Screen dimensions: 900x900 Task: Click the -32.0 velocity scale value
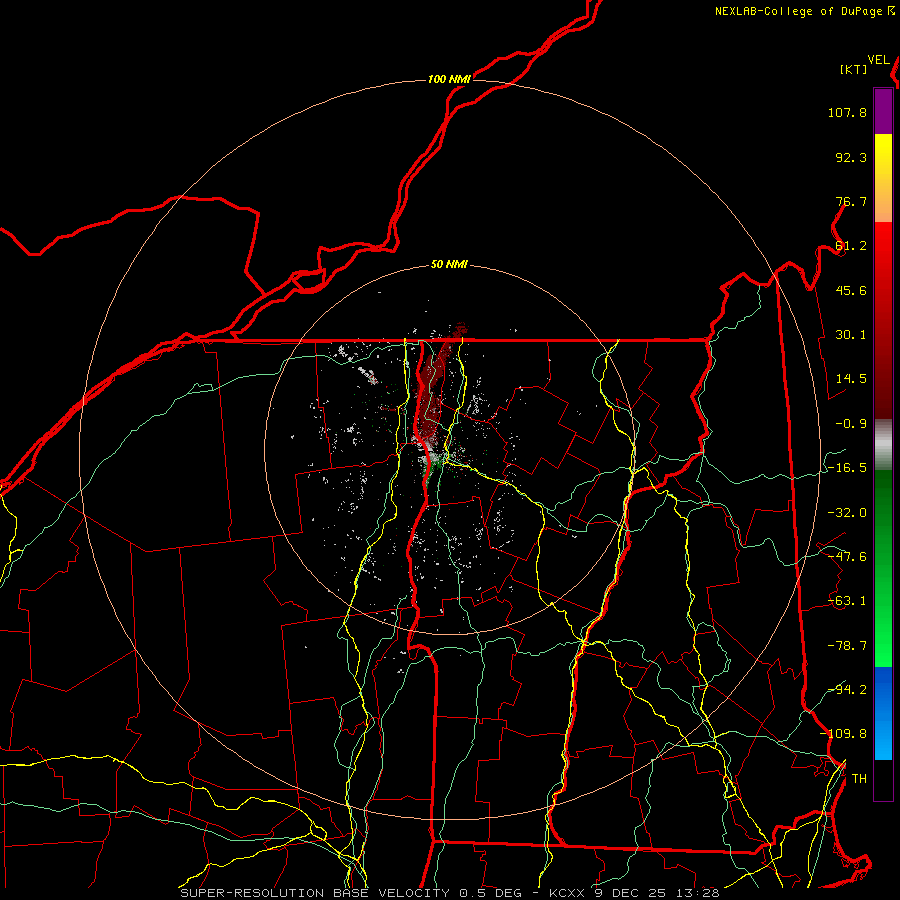click(847, 513)
